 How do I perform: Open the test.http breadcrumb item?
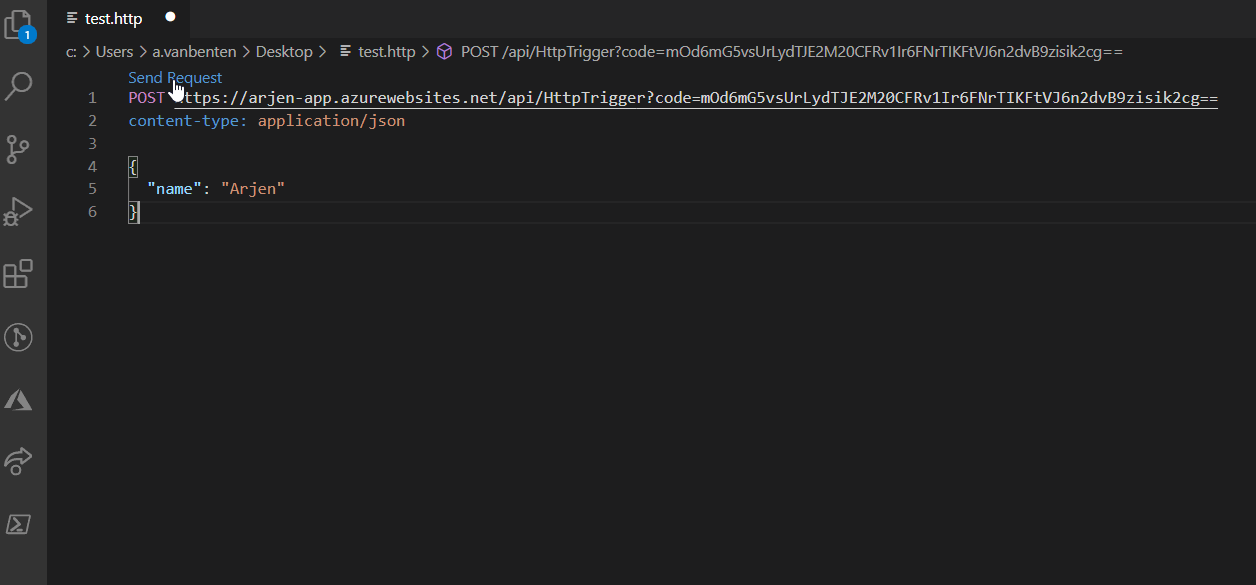[386, 52]
